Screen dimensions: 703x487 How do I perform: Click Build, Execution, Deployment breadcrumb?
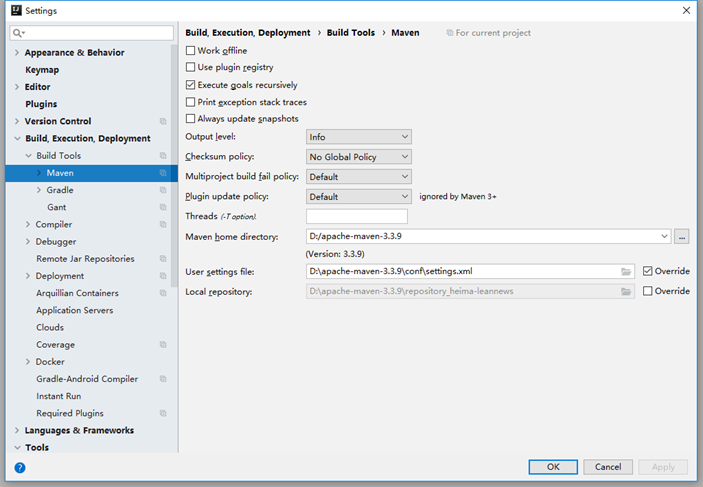(x=247, y=33)
